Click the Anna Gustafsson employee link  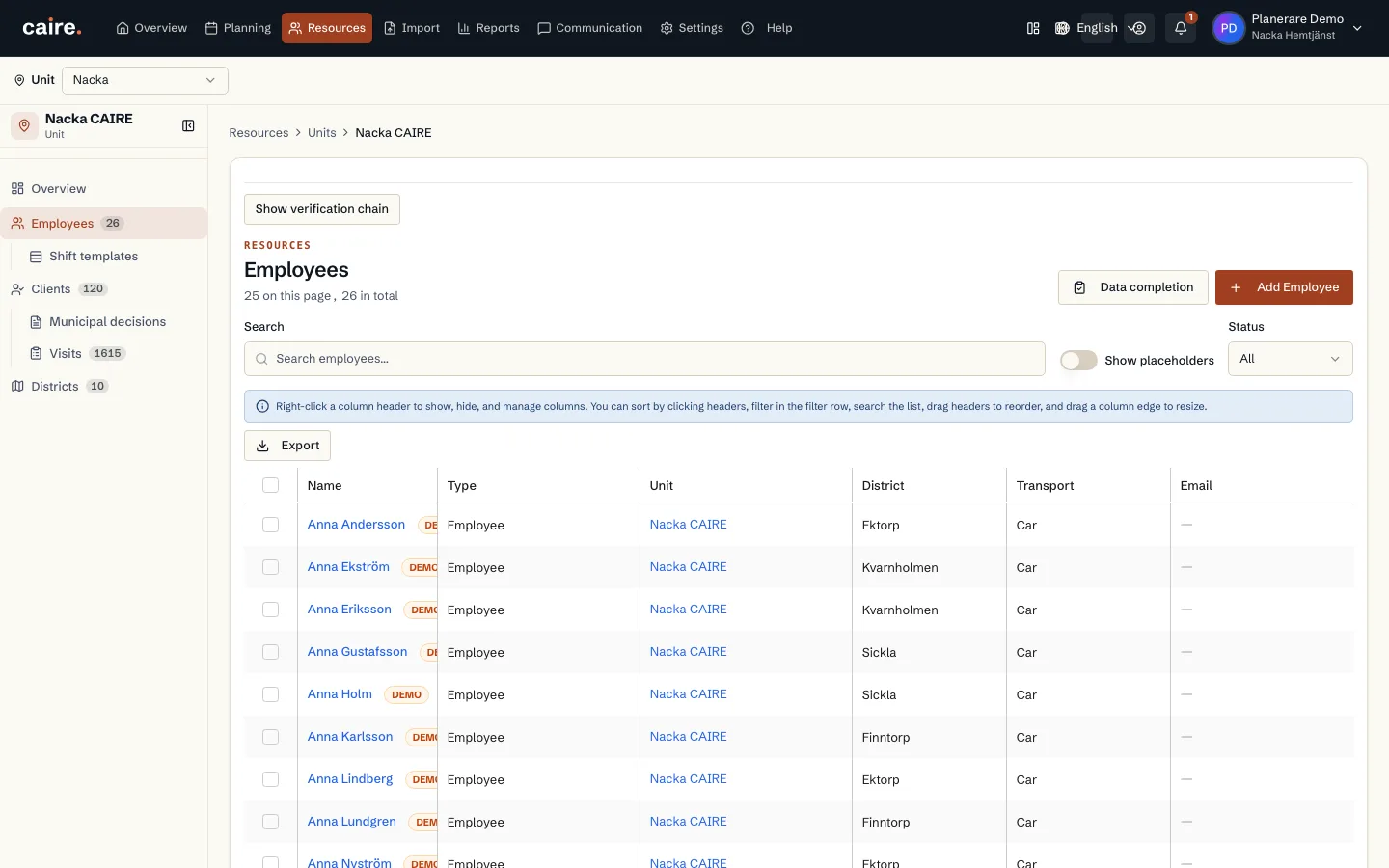click(x=358, y=652)
